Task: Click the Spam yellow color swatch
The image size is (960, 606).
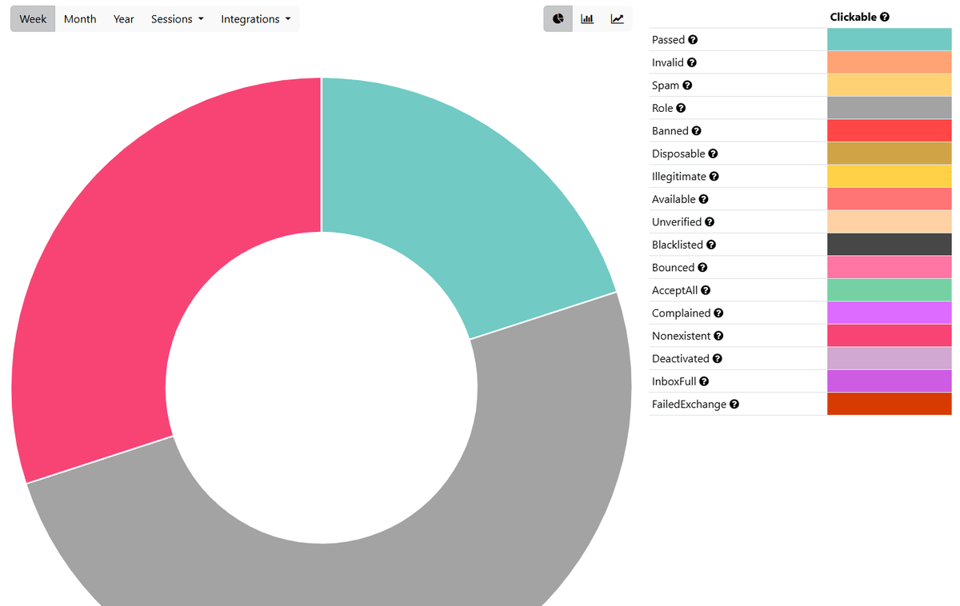Action: pyautogui.click(x=889, y=85)
